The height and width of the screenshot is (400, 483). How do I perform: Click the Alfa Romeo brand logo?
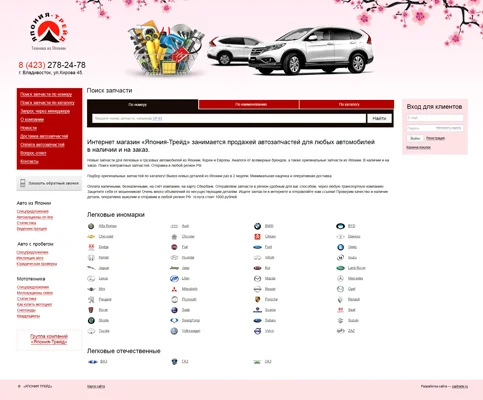91,226
